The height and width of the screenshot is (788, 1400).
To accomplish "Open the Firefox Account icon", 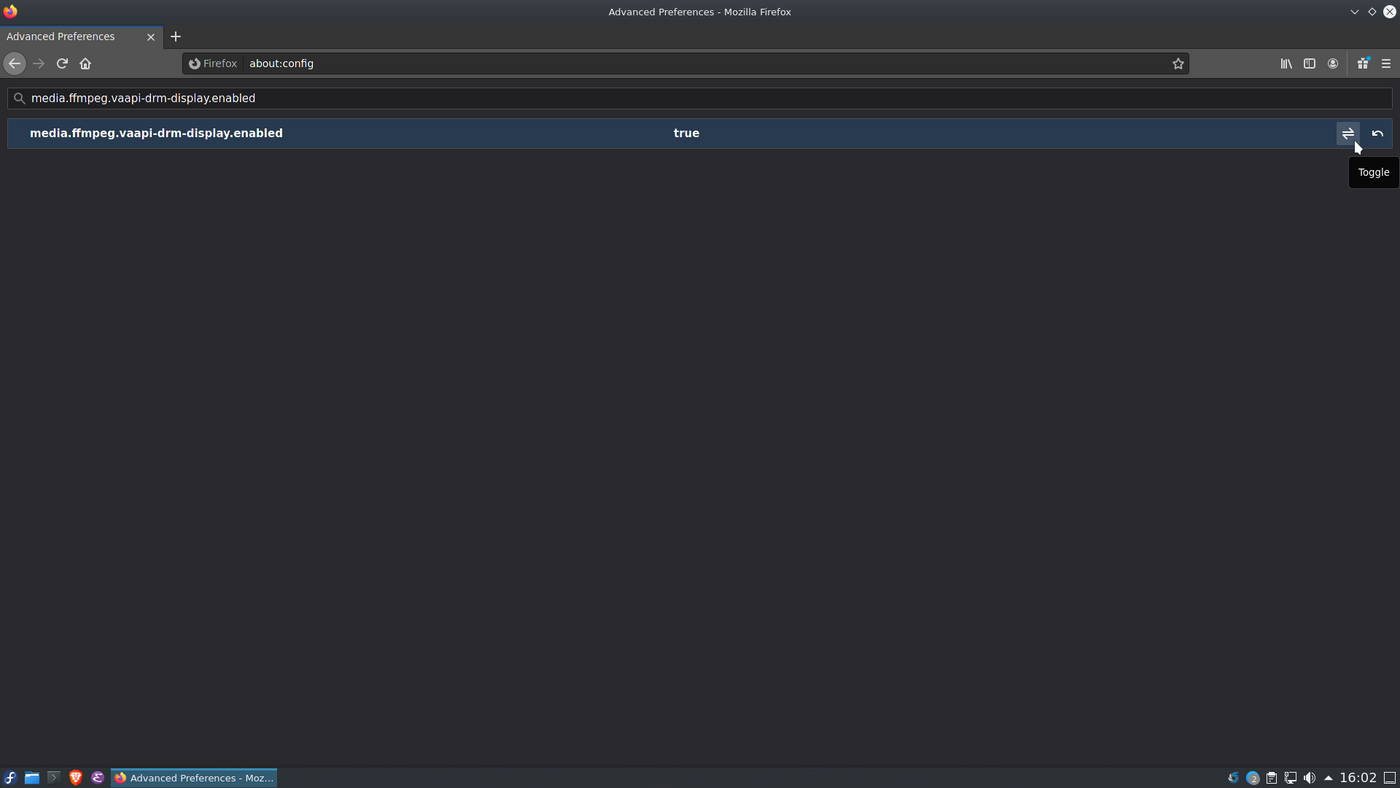I will (1333, 63).
